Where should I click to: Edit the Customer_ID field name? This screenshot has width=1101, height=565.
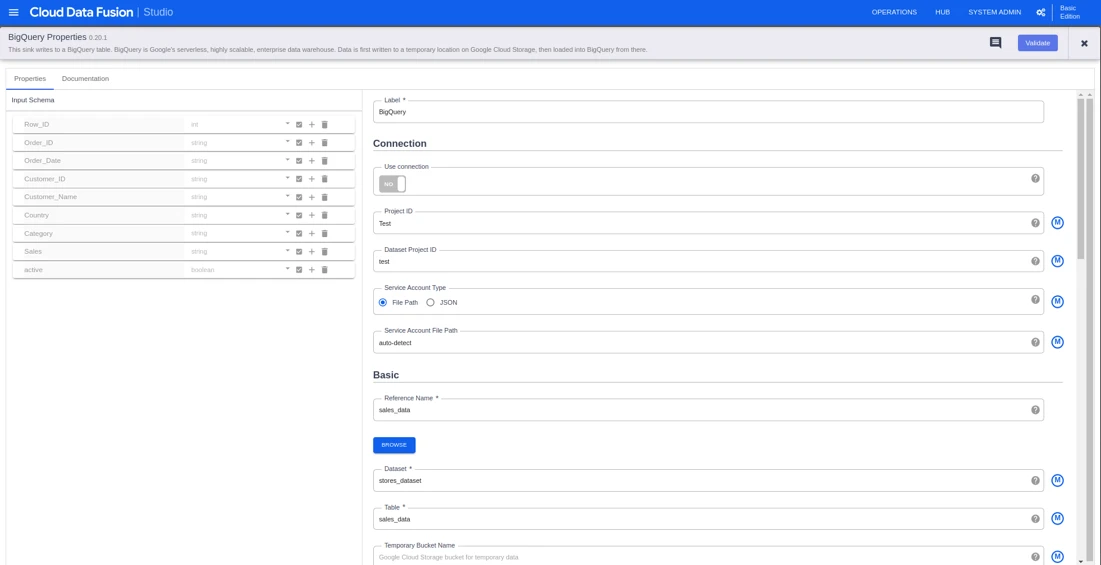[x=102, y=179]
